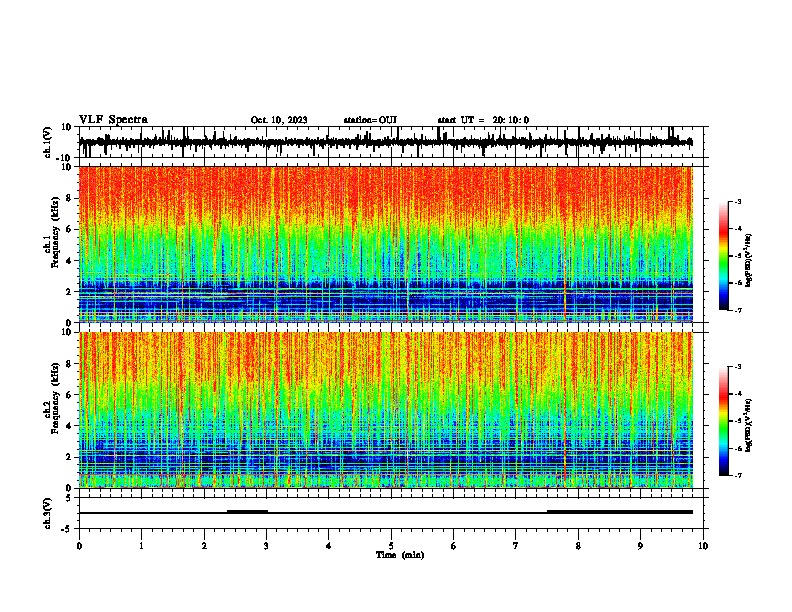Click the "4" kHz tick on ch.1 spectrogram
The height and width of the screenshot is (612, 792).
(x=69, y=261)
